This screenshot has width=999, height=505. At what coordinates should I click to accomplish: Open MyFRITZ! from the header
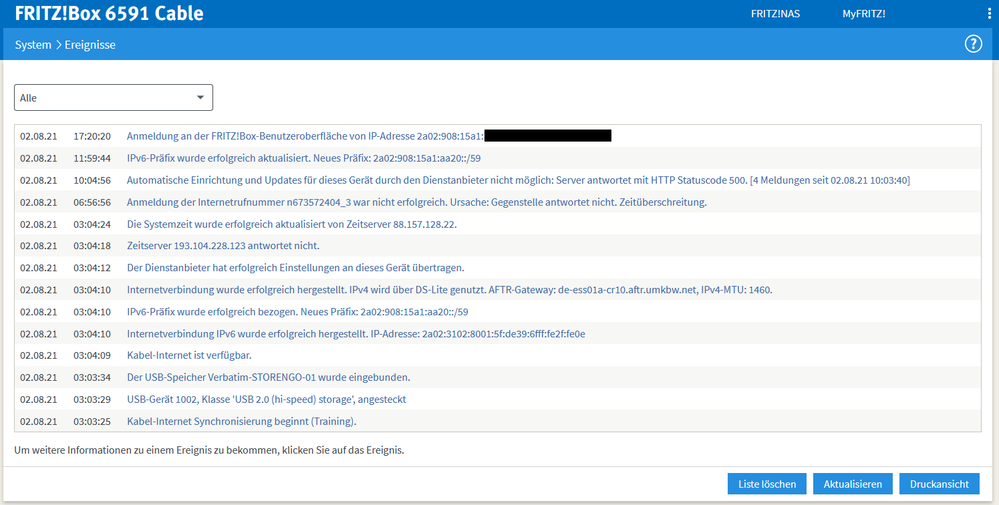(x=863, y=13)
